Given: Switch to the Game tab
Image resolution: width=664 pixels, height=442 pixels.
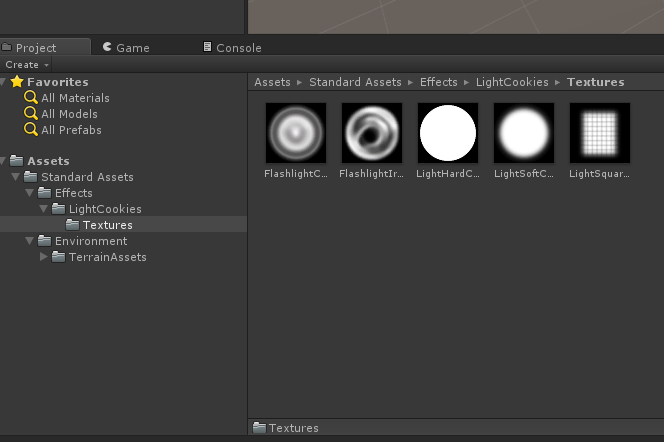Looking at the screenshot, I should (126, 47).
